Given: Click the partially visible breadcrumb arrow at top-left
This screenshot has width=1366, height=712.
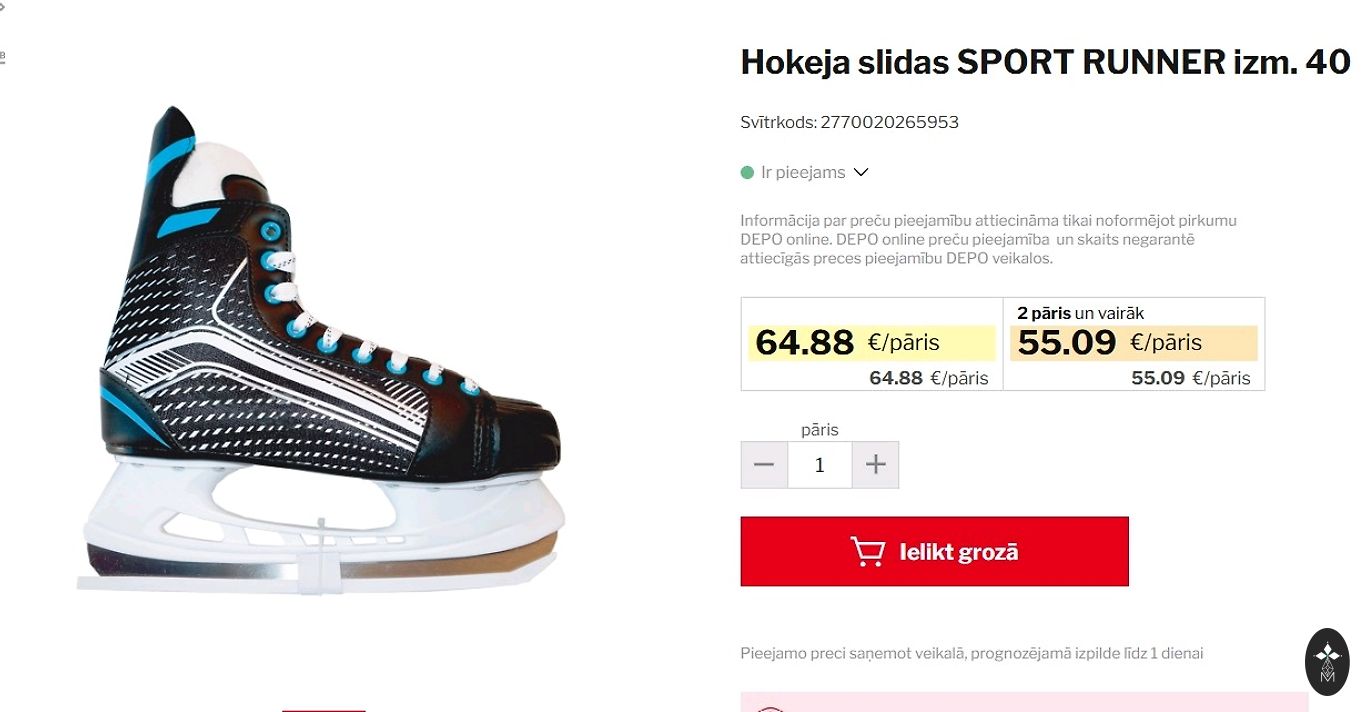Looking at the screenshot, I should tap(3, 7).
